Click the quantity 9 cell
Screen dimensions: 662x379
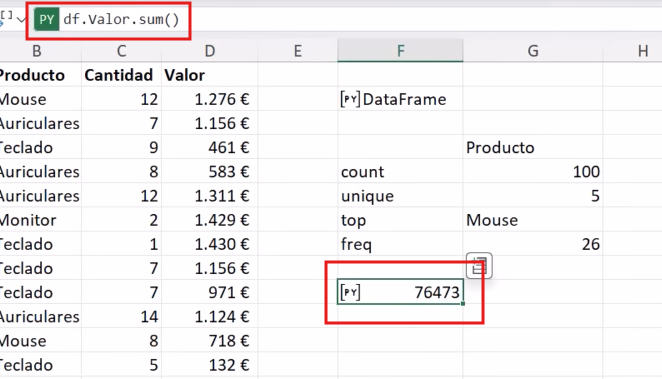122,147
